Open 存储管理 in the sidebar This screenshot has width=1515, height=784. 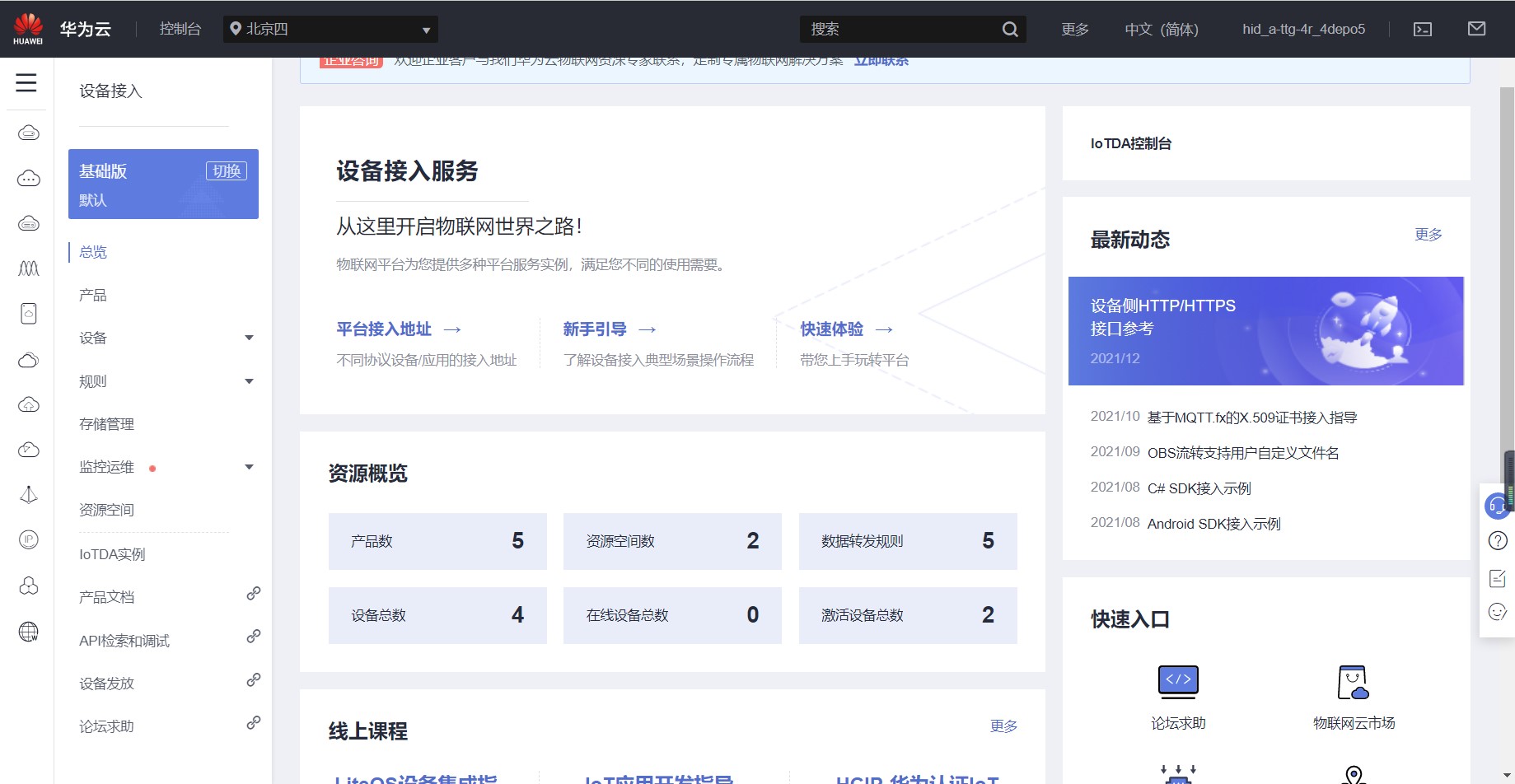[107, 424]
